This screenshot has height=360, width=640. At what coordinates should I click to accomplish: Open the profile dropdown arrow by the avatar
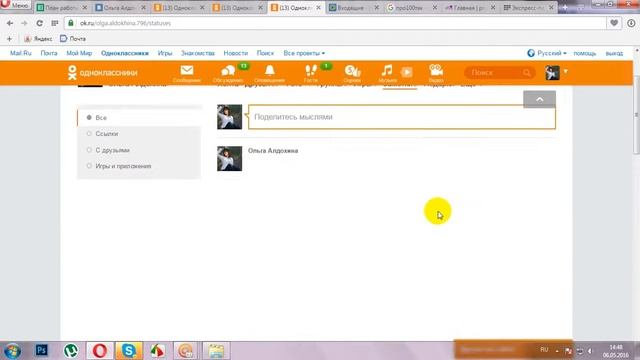[x=566, y=71]
